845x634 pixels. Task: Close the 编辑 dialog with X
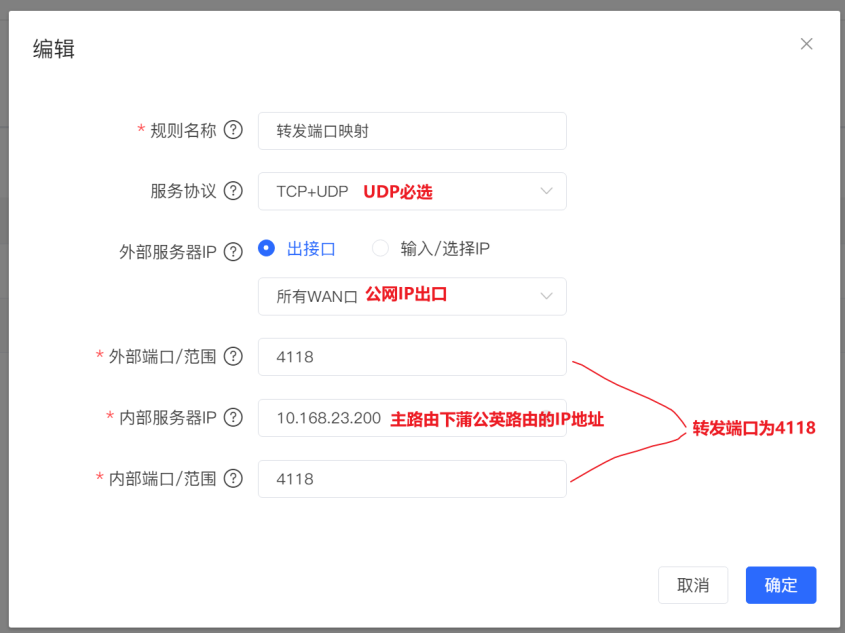806,44
